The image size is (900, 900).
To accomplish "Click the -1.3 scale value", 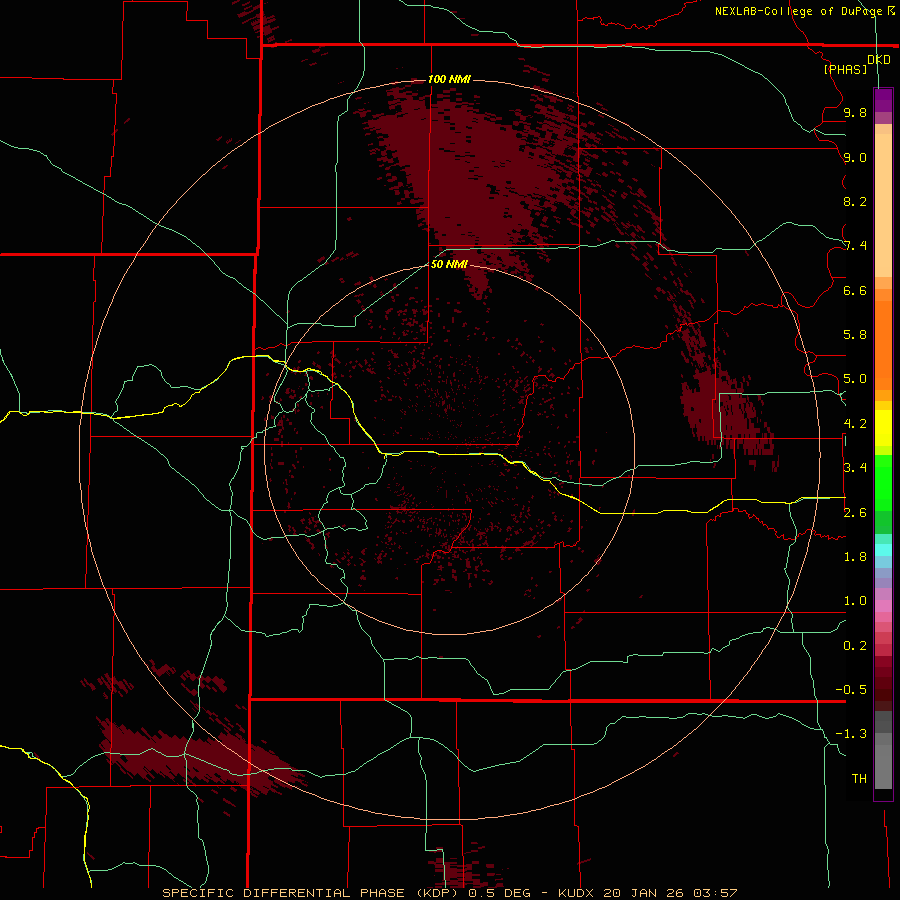I will [851, 734].
